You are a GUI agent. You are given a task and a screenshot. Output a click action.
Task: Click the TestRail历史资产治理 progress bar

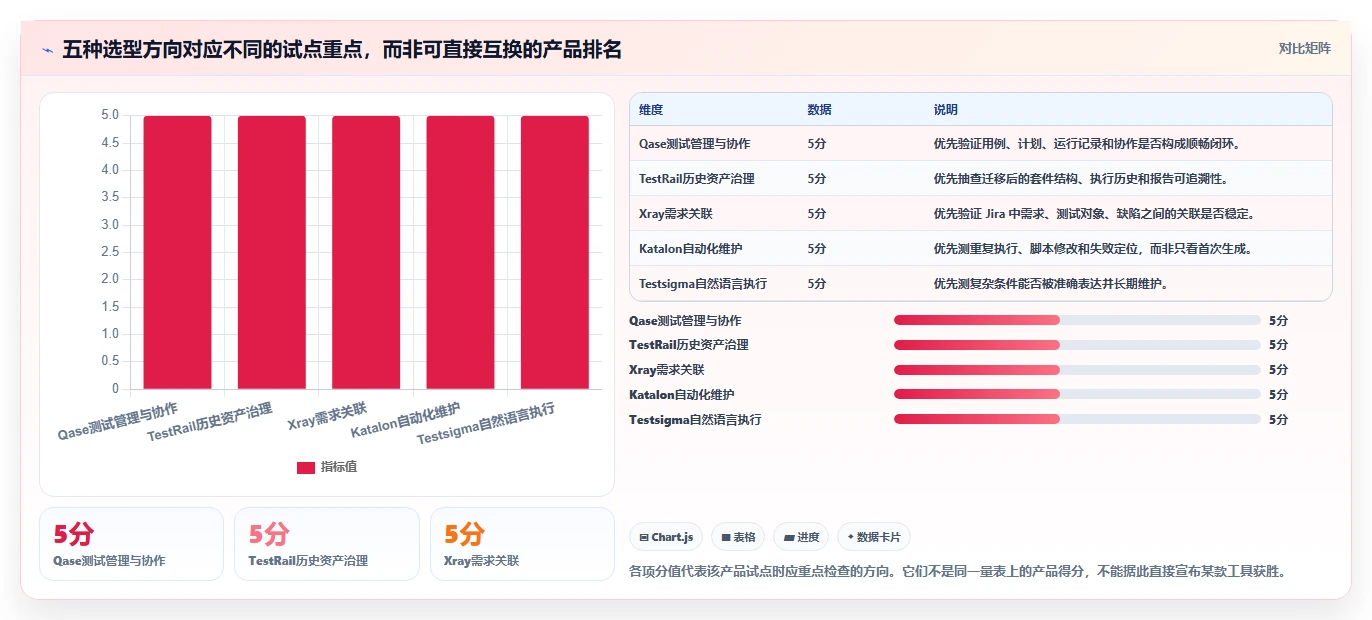click(x=1077, y=345)
